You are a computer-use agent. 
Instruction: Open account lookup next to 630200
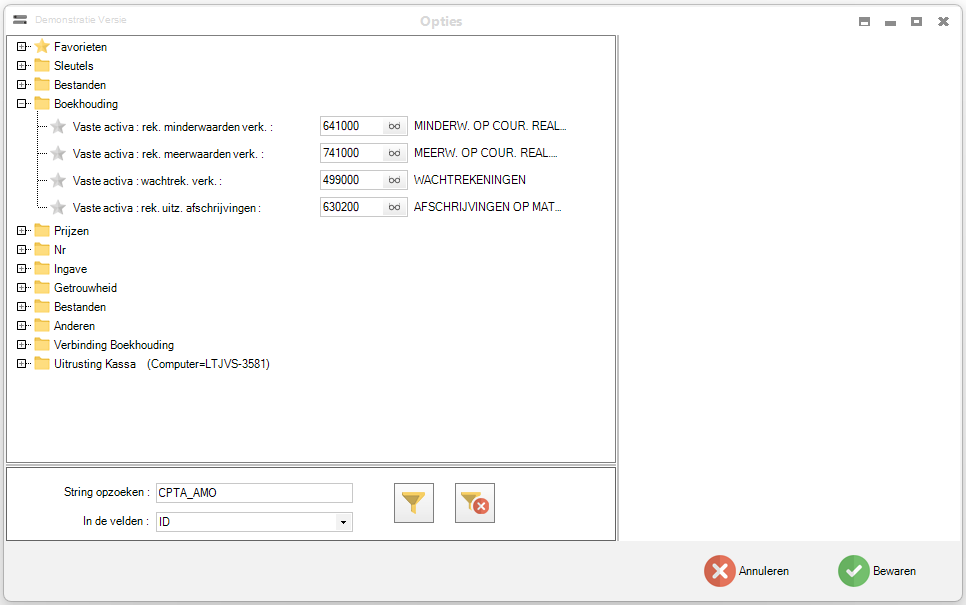[x=395, y=207]
